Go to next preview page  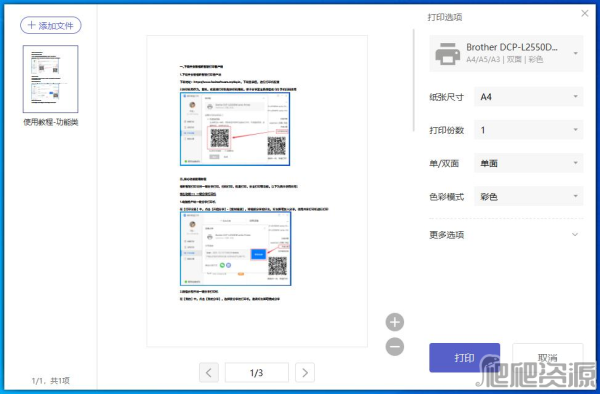(305, 372)
